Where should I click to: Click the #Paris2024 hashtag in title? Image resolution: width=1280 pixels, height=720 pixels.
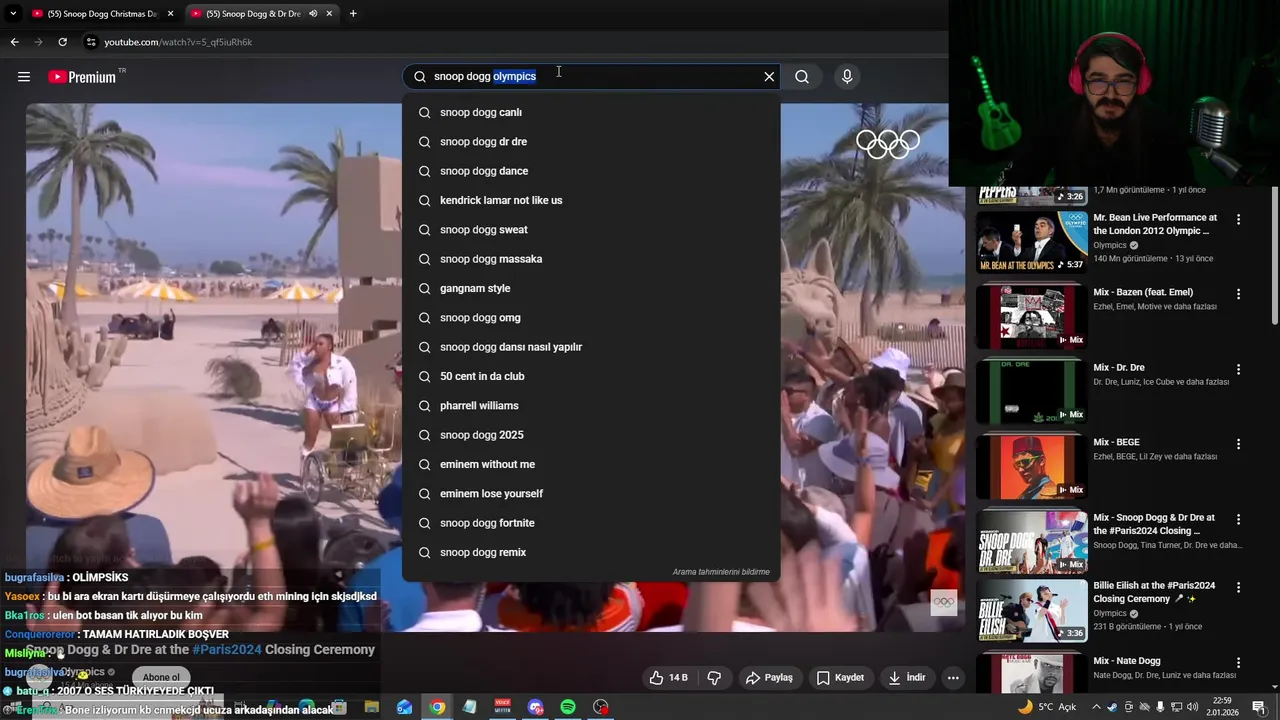(x=227, y=650)
